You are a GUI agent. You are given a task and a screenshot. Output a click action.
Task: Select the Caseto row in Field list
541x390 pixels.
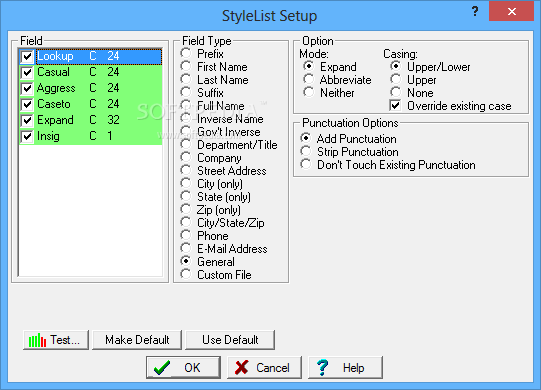pyautogui.click(x=99, y=104)
